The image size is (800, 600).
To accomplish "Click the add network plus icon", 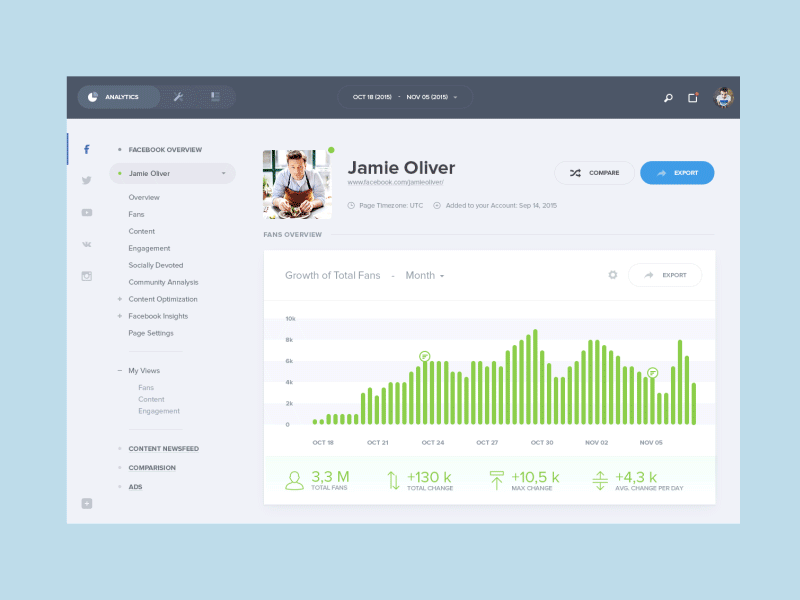I will click(x=87, y=504).
